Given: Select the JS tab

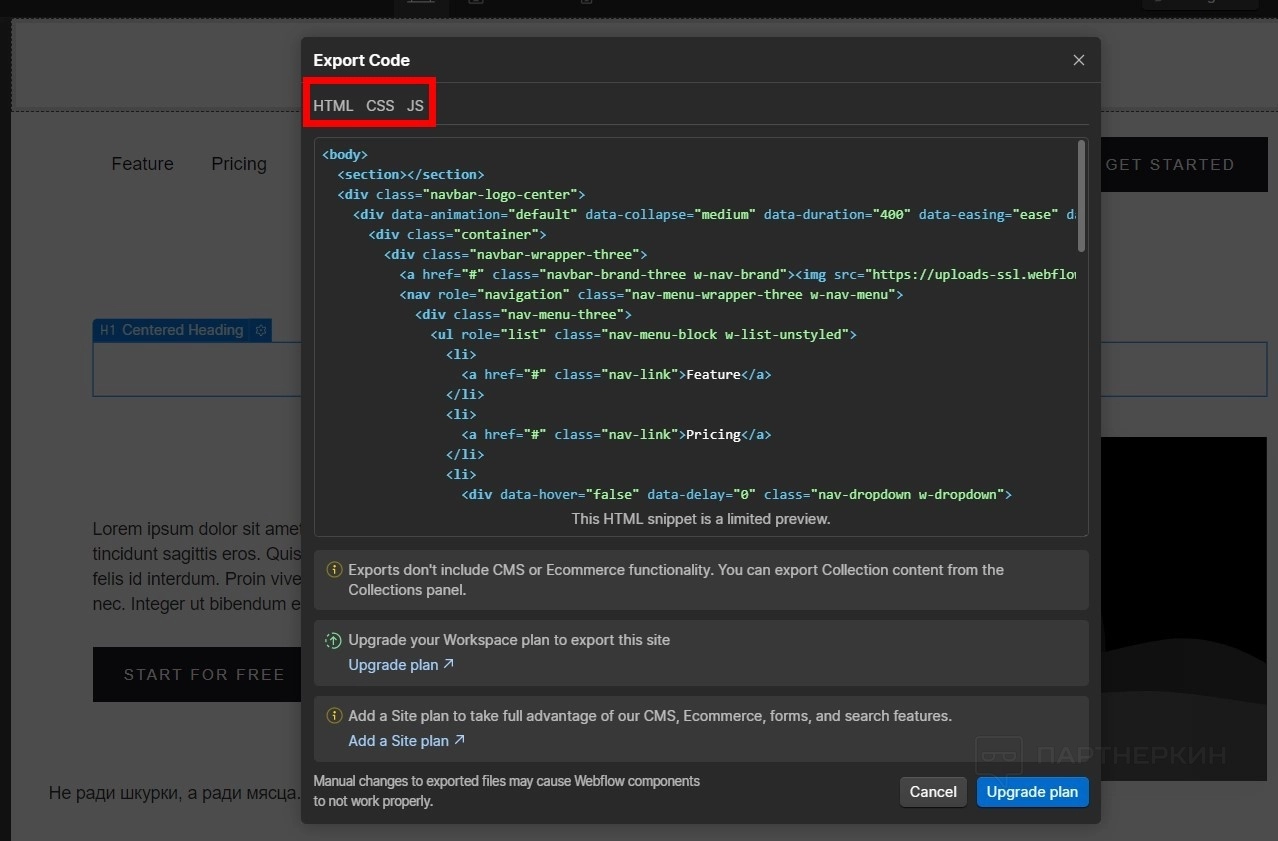Looking at the screenshot, I should pyautogui.click(x=415, y=105).
